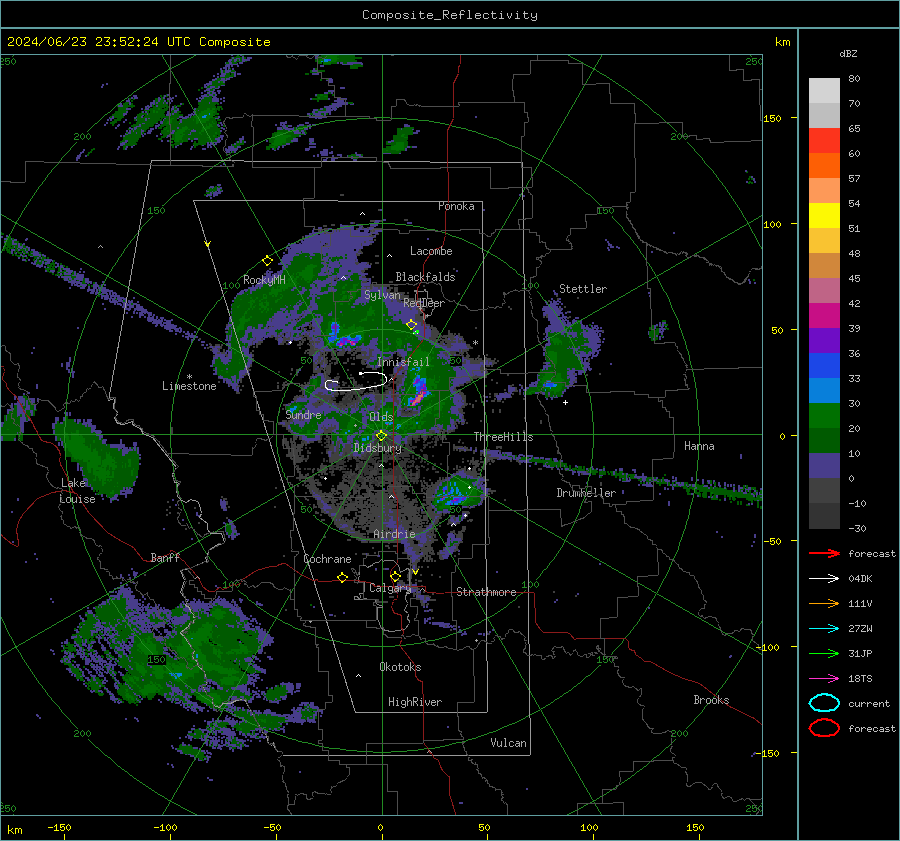Click the RedDeer label

point(424,303)
